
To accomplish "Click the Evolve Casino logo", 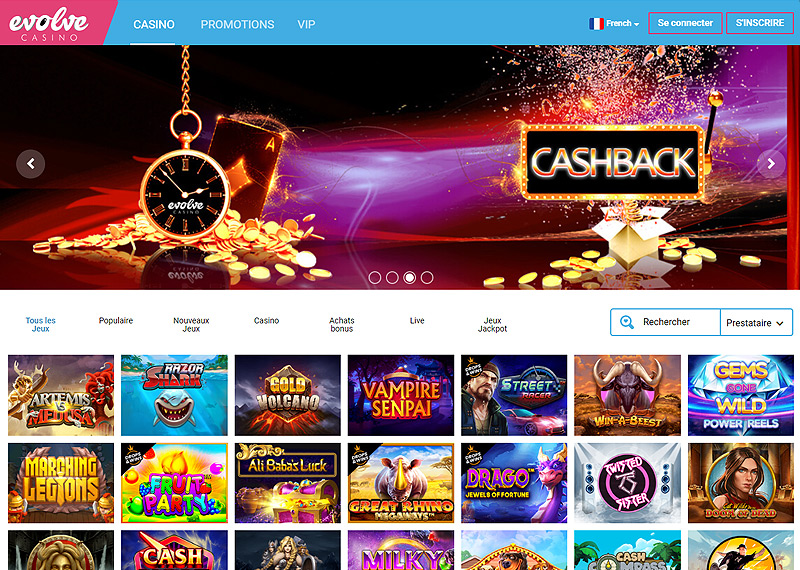I will coord(49,23).
